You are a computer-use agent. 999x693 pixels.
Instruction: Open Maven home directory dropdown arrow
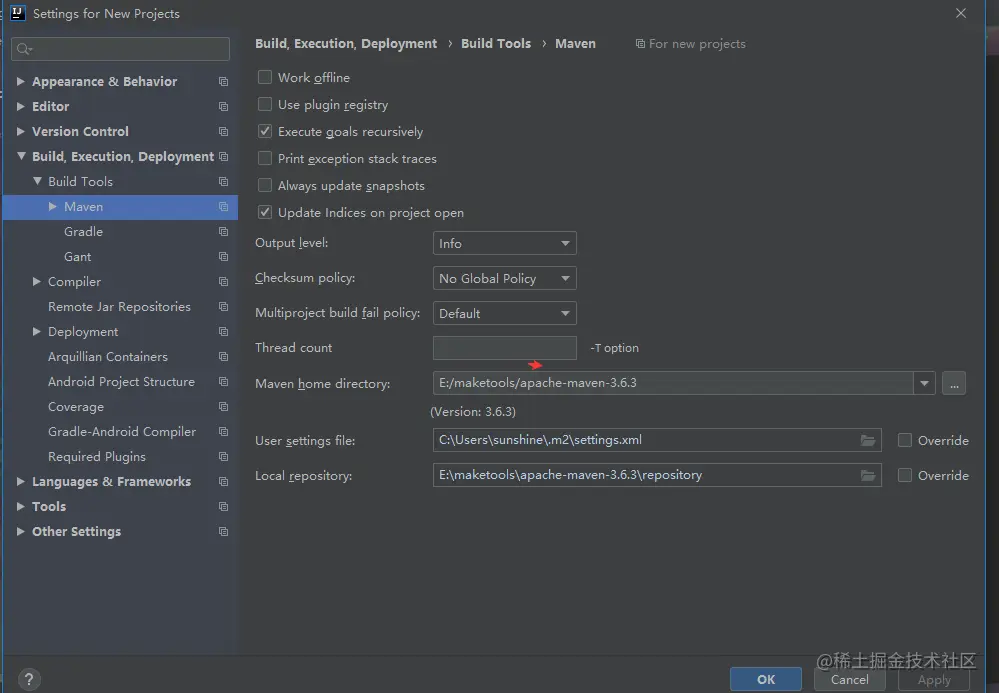pos(924,383)
